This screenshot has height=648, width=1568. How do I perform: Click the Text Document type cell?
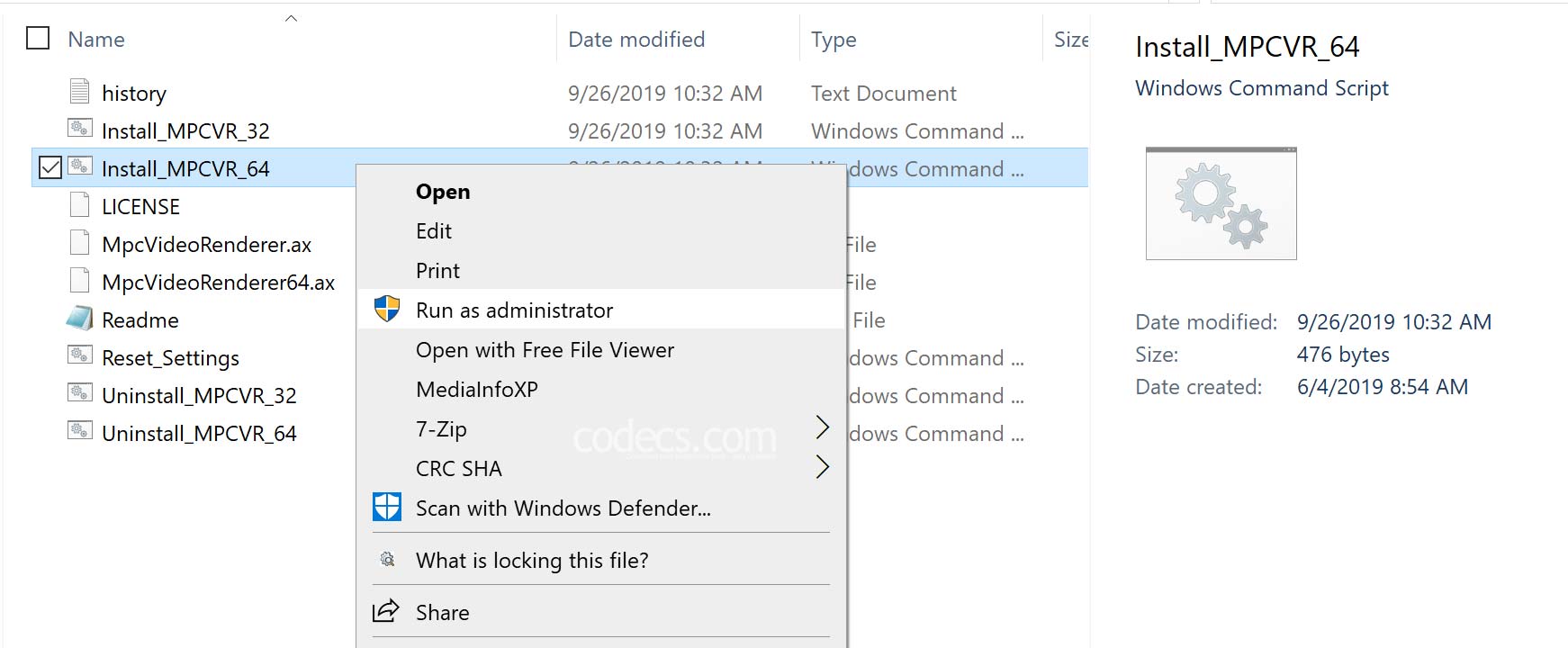click(883, 94)
